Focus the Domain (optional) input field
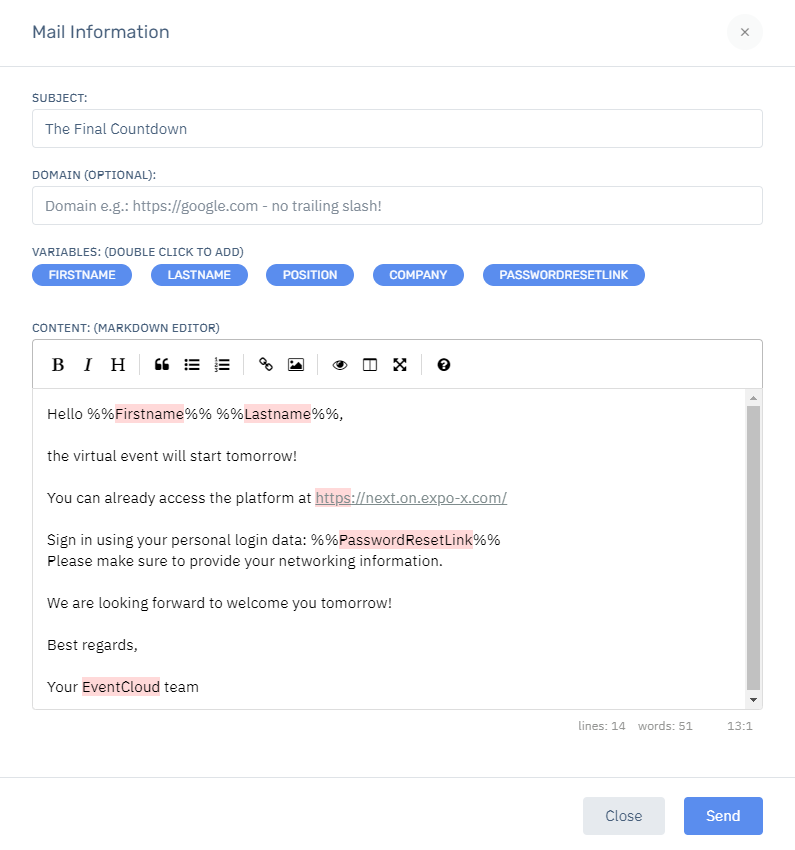The image size is (795, 850). point(397,205)
